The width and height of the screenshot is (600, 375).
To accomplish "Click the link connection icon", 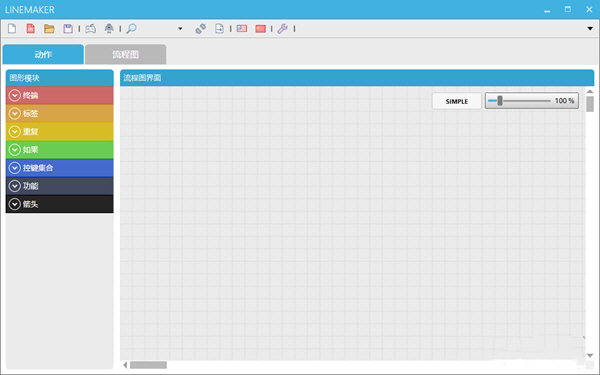I will [x=201, y=29].
